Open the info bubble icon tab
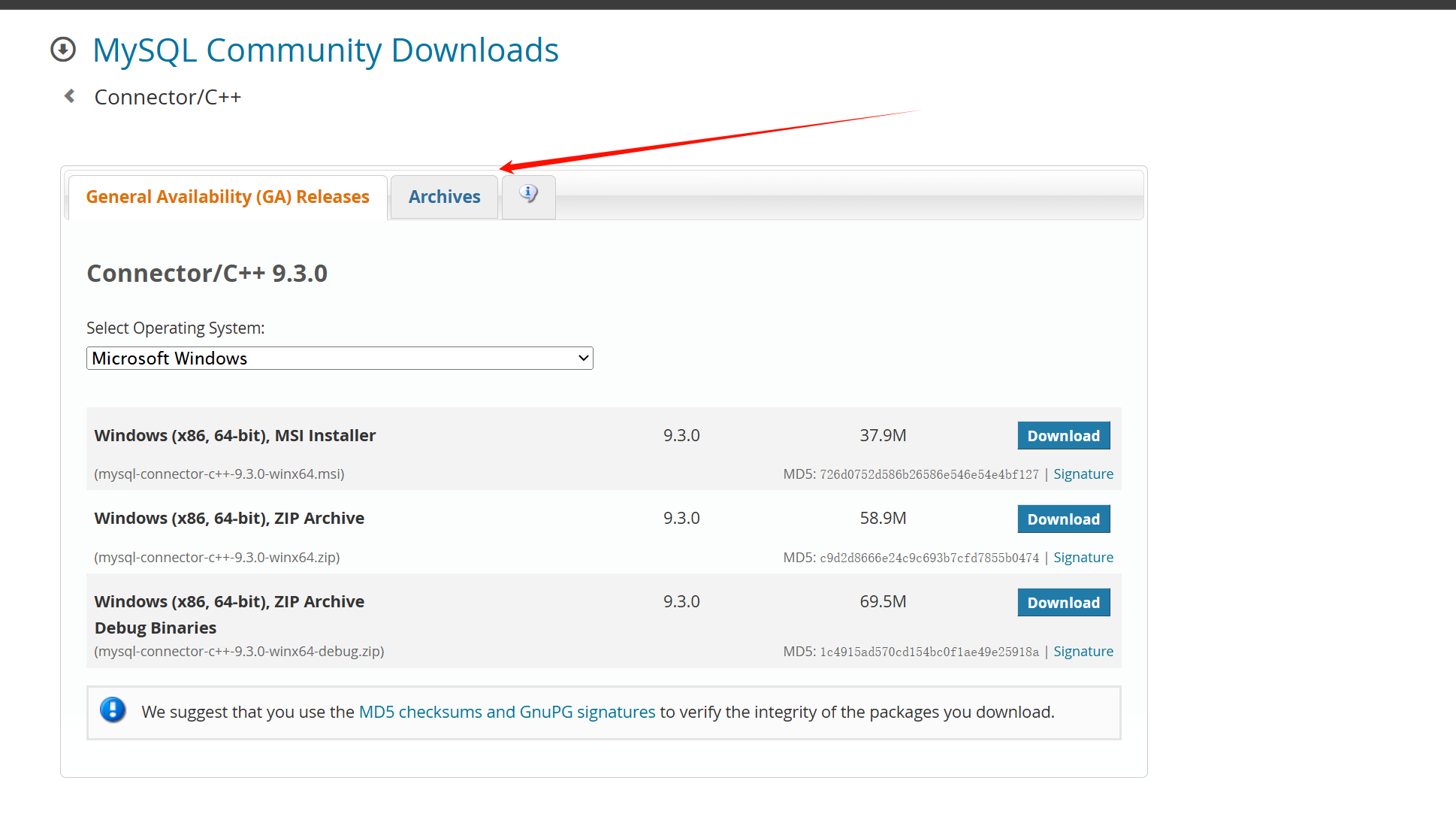This screenshot has height=820, width=1456. point(529,195)
